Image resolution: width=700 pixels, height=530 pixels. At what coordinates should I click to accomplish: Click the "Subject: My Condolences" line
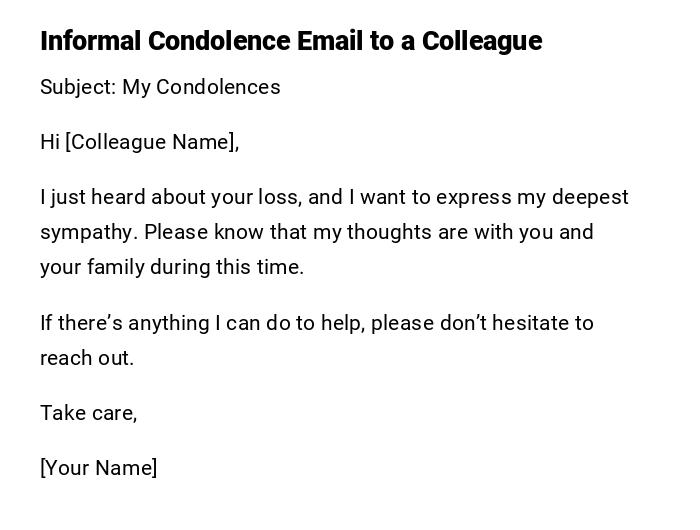click(x=160, y=87)
